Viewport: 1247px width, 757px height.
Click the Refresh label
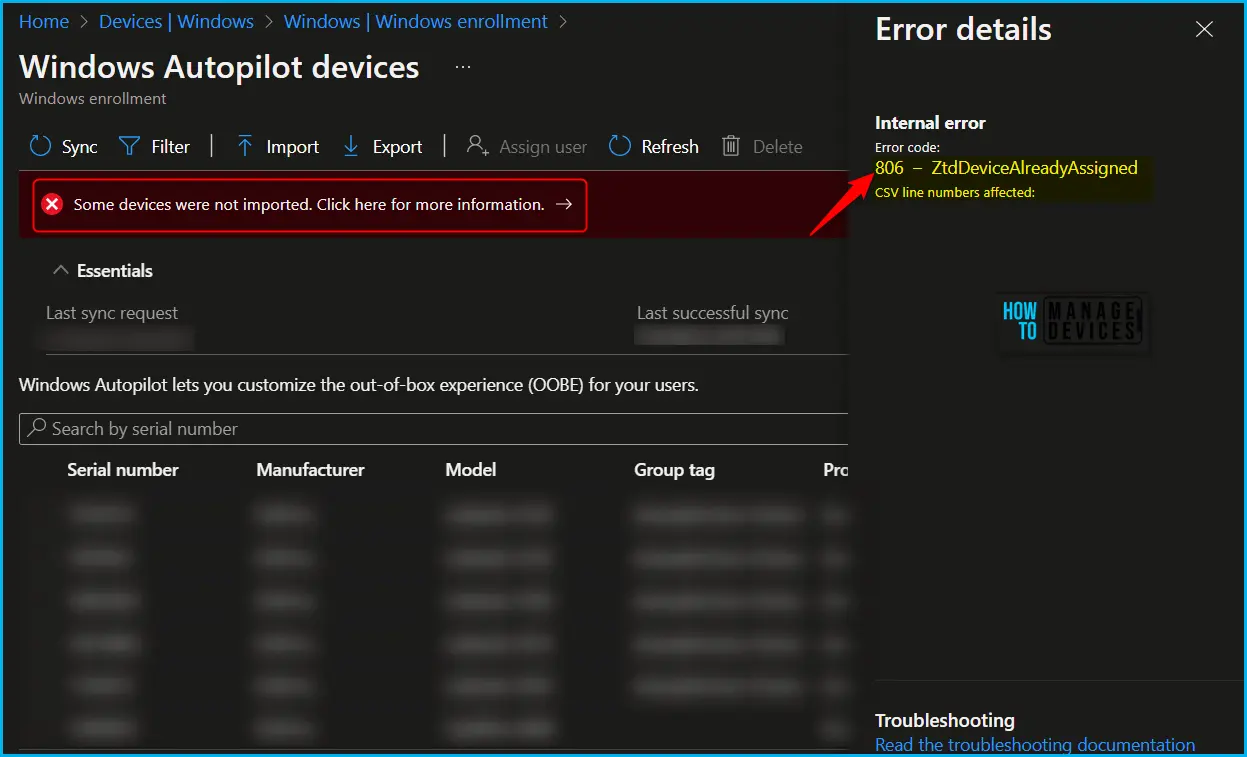pos(670,147)
